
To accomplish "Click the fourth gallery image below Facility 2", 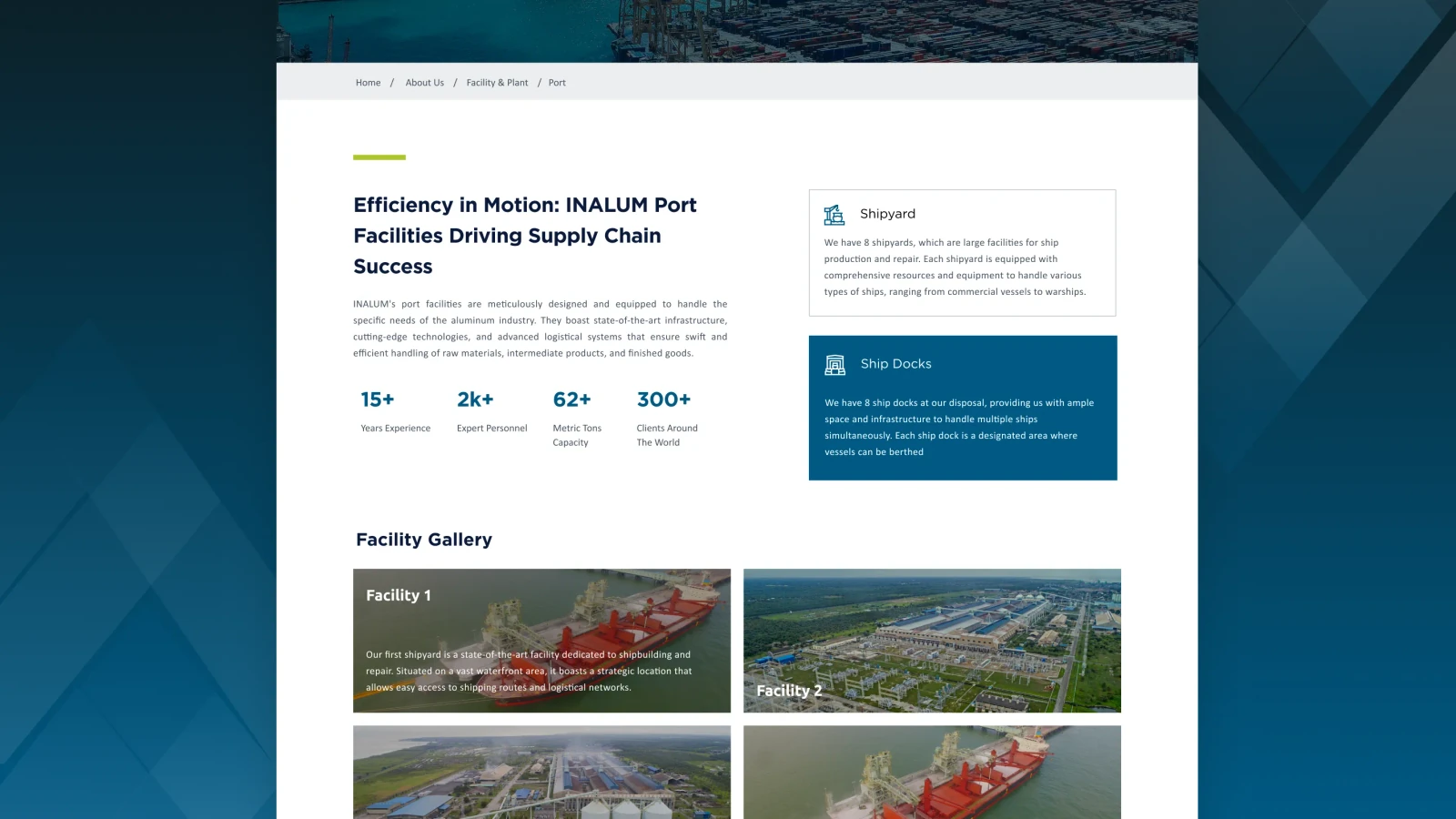I will (x=932, y=772).
